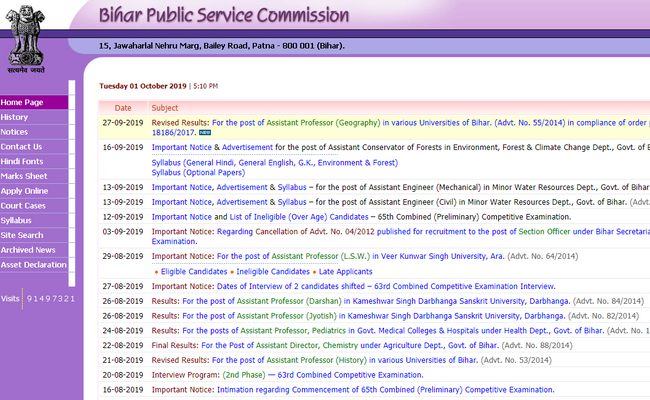Viewport: 650px width, 400px height.
Task: Open Asset Declaration page
Action: tap(33, 265)
